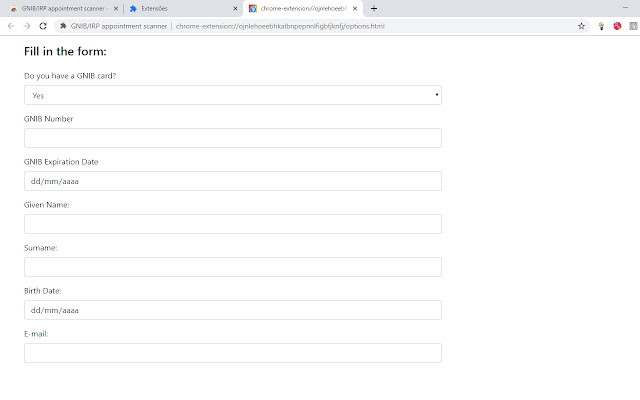Switch to the Extensões tab

click(182, 8)
